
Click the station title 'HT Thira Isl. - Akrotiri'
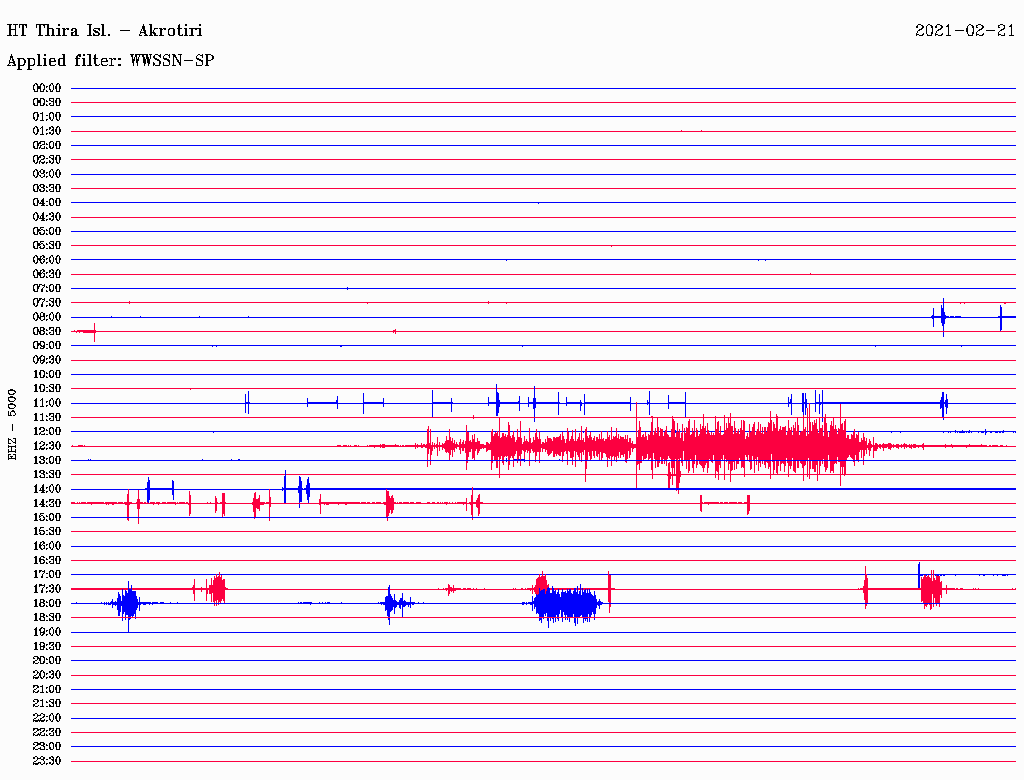click(x=104, y=31)
